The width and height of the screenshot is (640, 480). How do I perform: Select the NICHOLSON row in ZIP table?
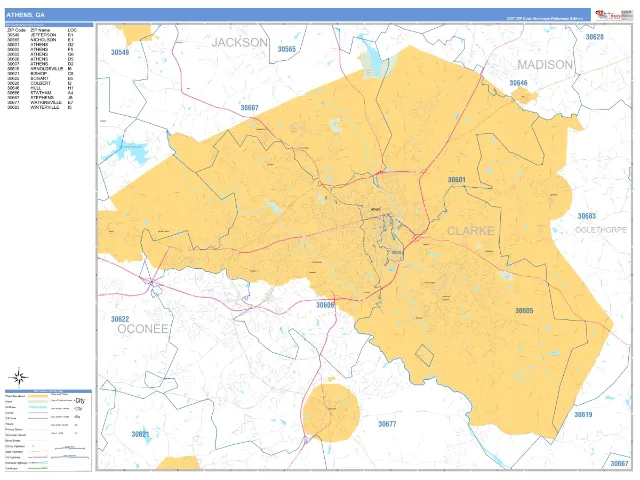(x=41, y=40)
